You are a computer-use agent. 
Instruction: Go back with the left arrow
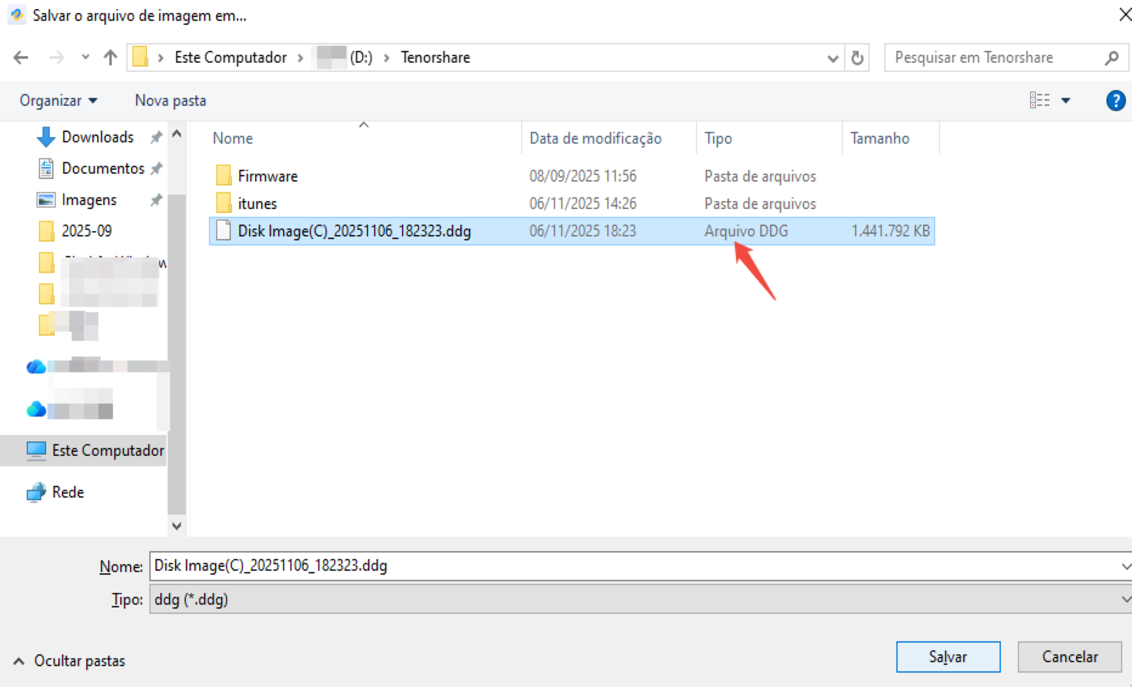point(21,58)
